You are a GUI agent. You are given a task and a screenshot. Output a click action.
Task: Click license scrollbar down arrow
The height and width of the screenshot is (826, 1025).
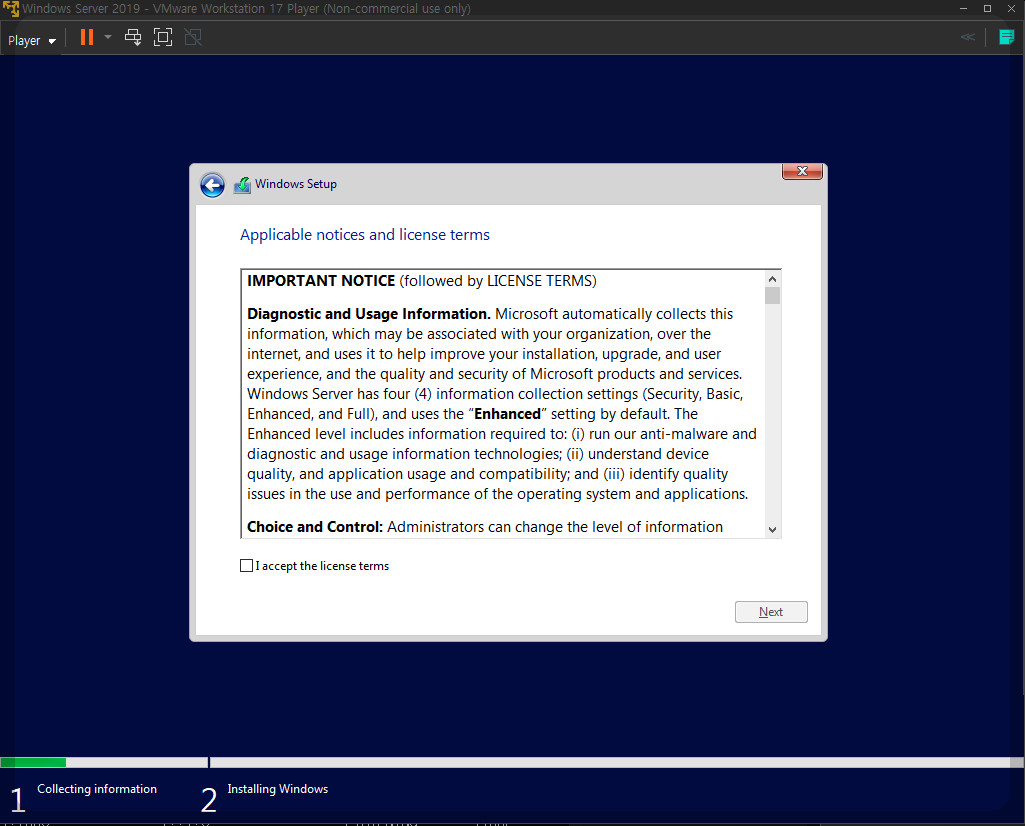[x=772, y=529]
